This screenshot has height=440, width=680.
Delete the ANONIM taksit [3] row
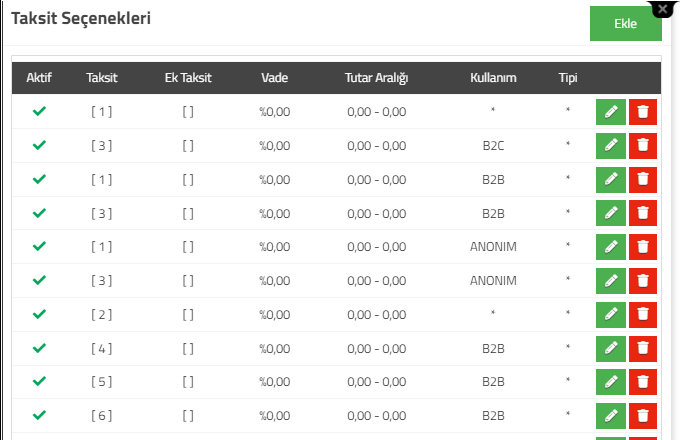[643, 281]
